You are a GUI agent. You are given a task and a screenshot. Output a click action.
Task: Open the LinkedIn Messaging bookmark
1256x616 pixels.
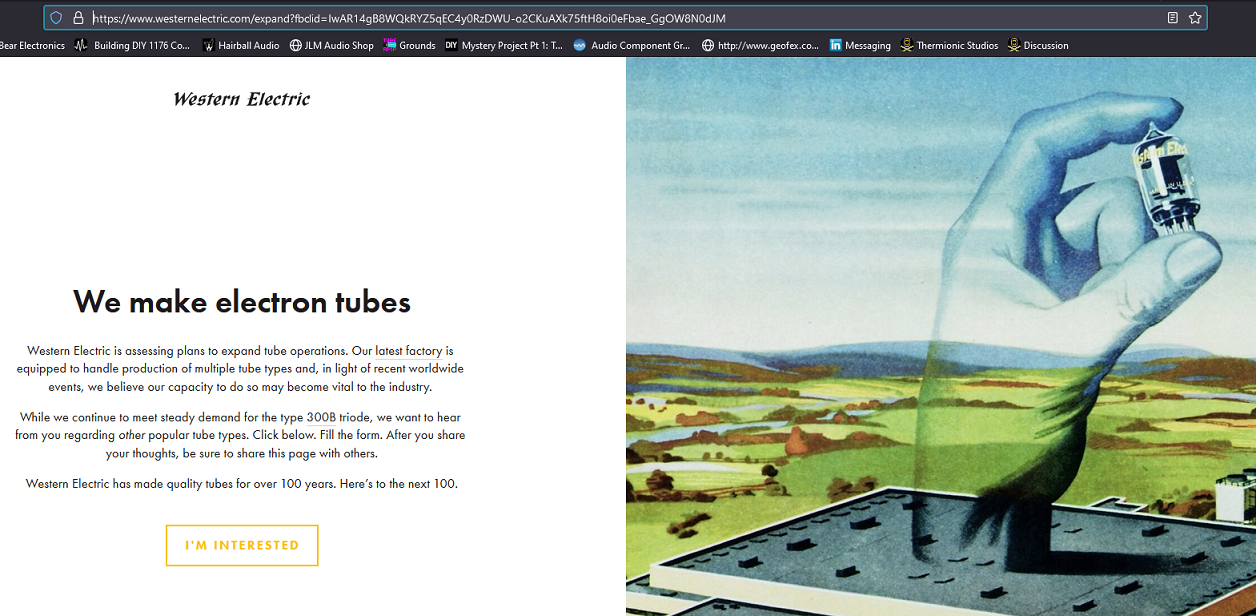click(860, 45)
